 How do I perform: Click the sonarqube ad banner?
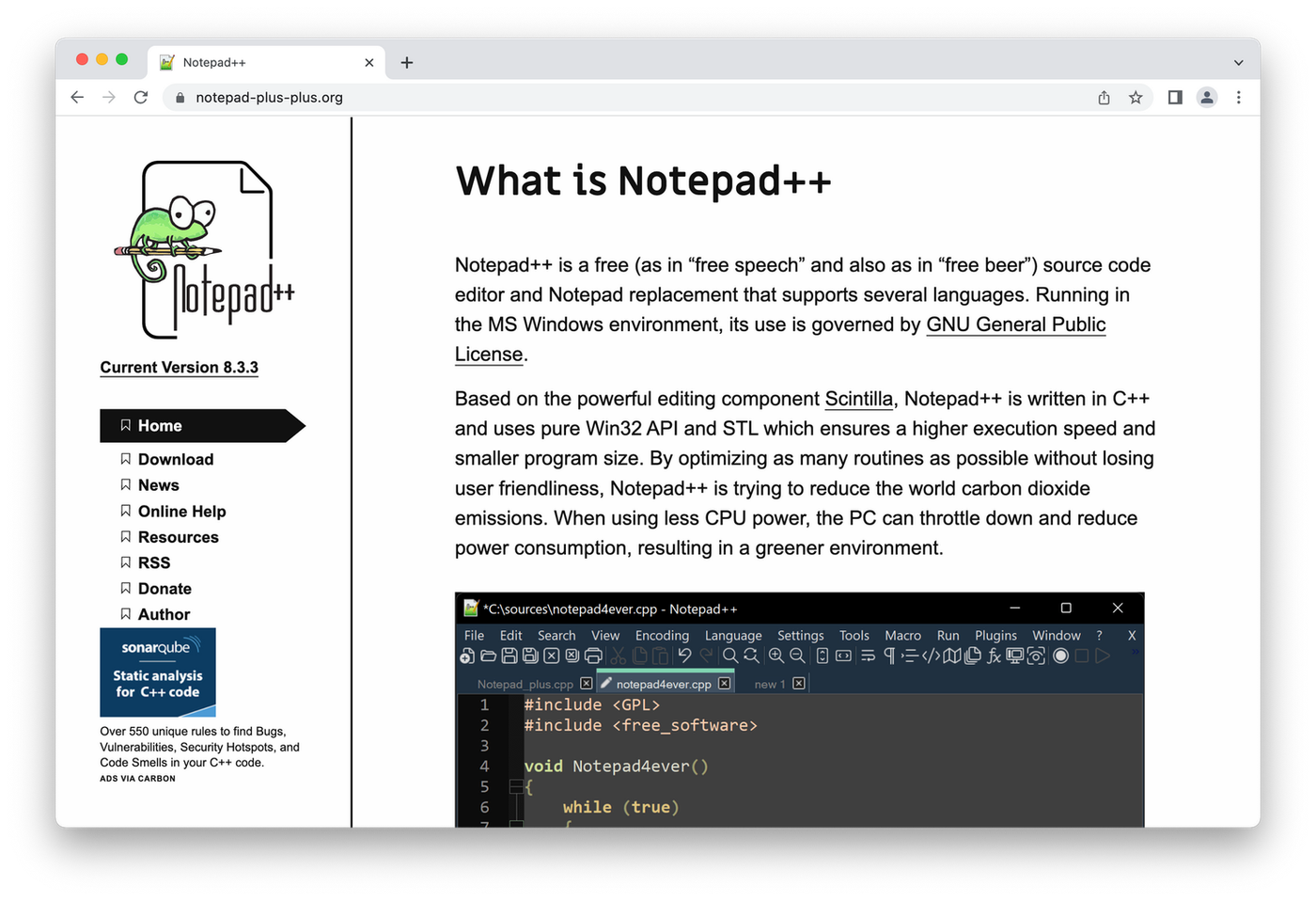click(x=158, y=672)
